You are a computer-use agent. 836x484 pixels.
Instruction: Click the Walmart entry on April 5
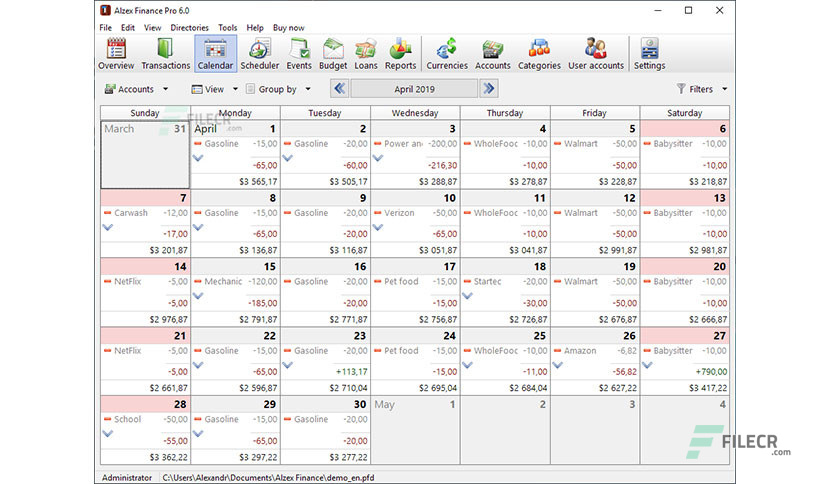595,144
